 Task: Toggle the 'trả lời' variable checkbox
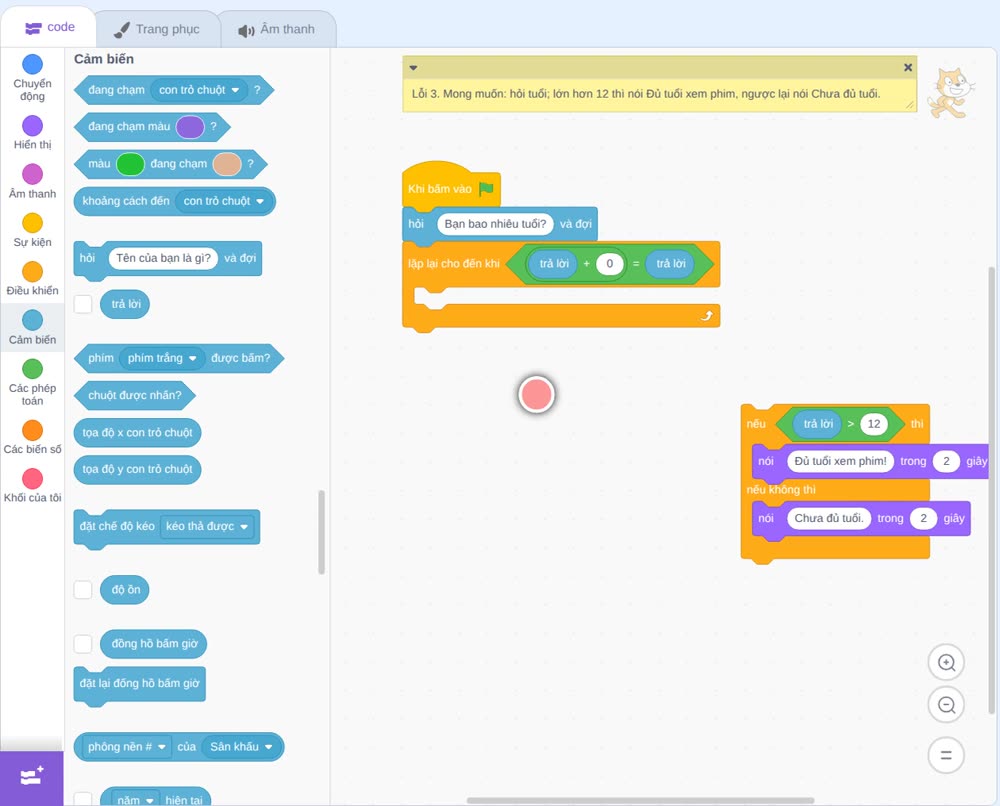[83, 304]
